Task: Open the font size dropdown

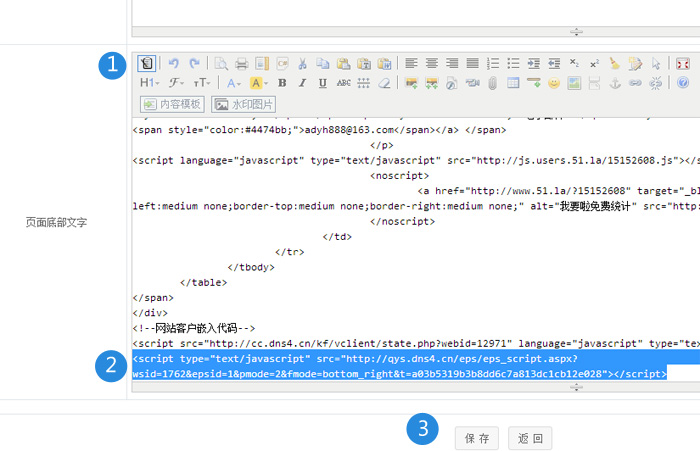Action: pyautogui.click(x=202, y=83)
